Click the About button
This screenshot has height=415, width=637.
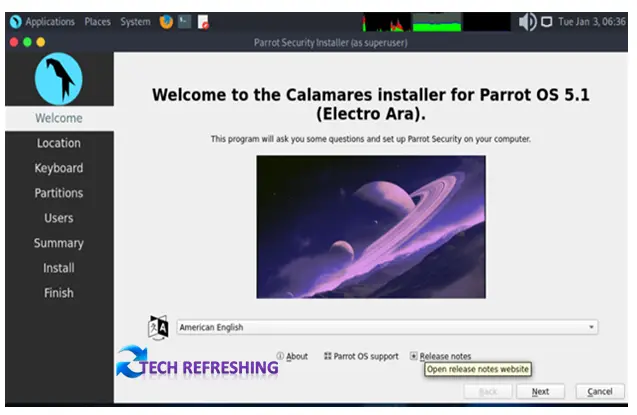click(292, 356)
